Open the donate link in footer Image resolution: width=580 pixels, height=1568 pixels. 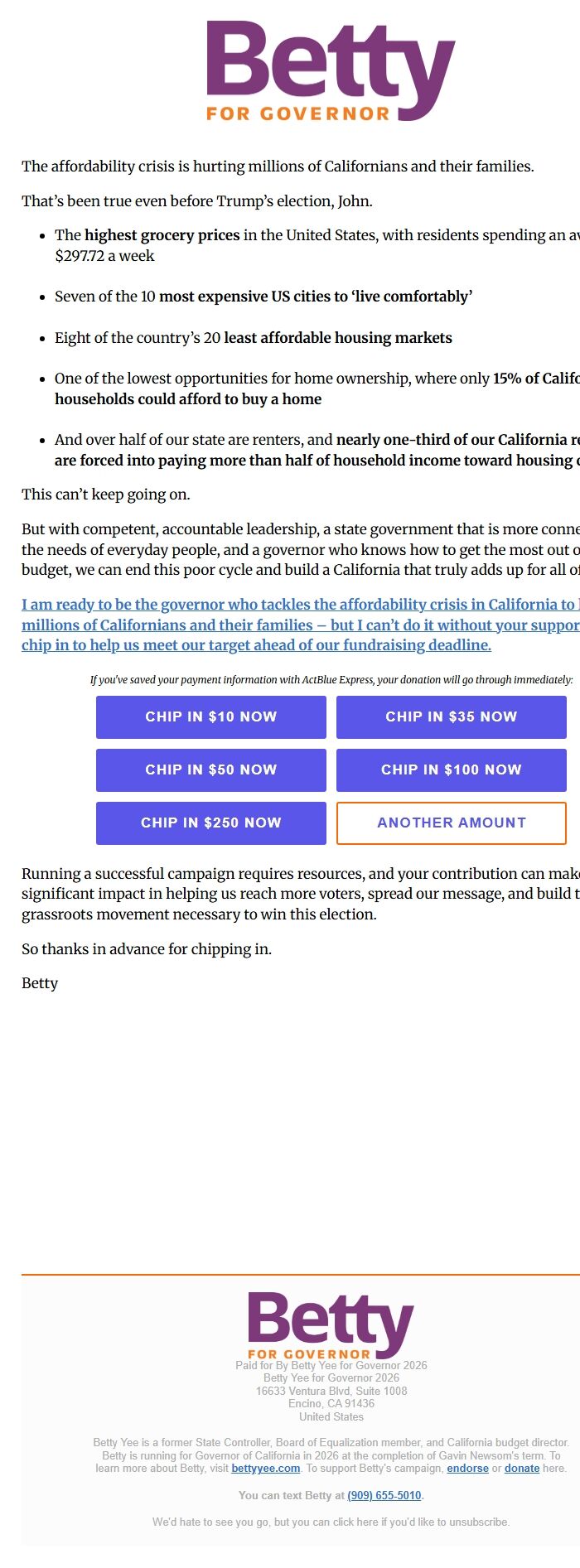[522, 1468]
